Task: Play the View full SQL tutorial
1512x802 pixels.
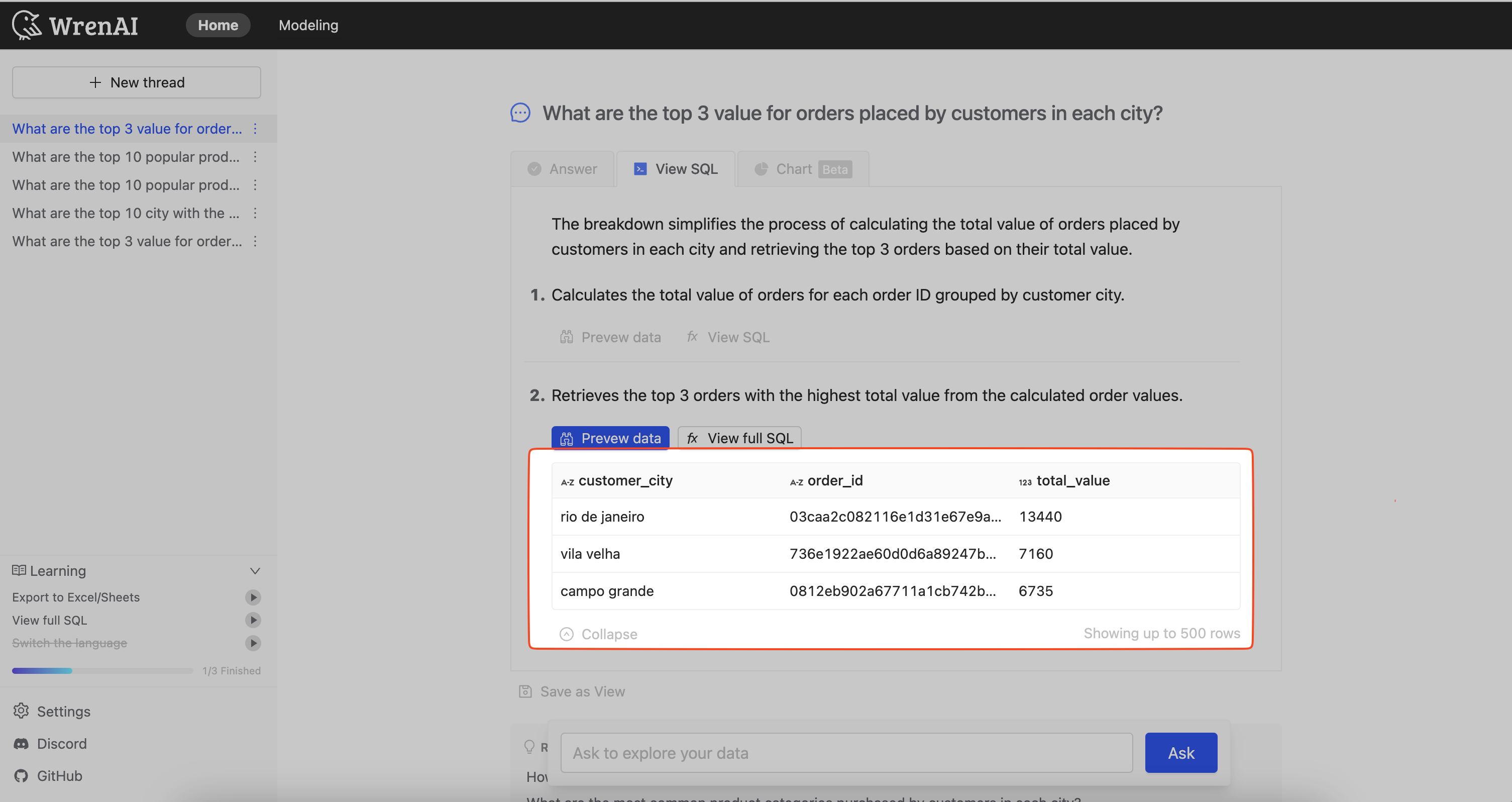Action: click(253, 620)
